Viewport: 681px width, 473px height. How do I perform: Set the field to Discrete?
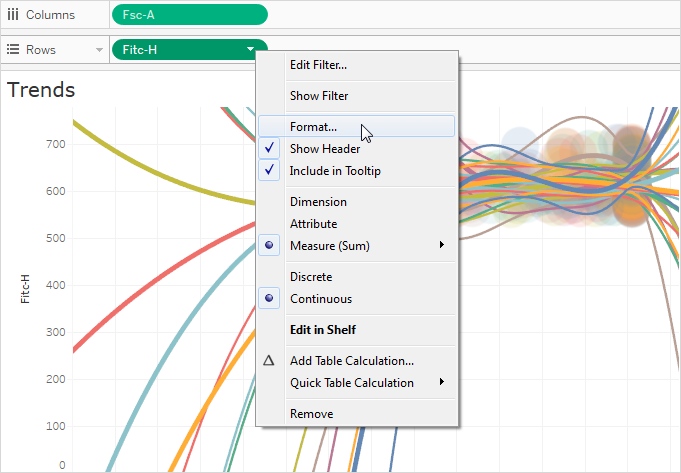point(357,277)
